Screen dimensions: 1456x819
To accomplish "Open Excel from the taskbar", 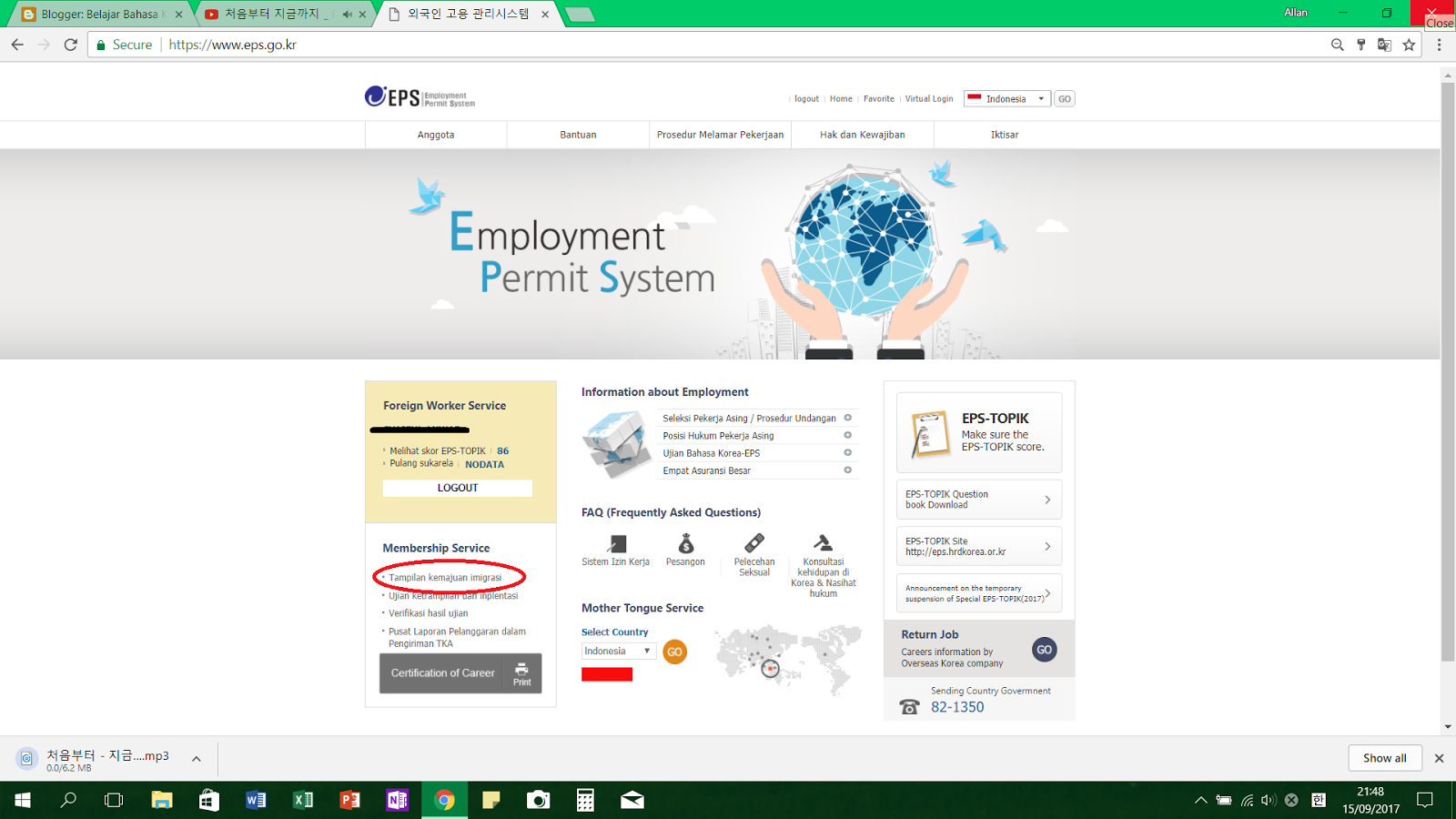I will coord(303,800).
